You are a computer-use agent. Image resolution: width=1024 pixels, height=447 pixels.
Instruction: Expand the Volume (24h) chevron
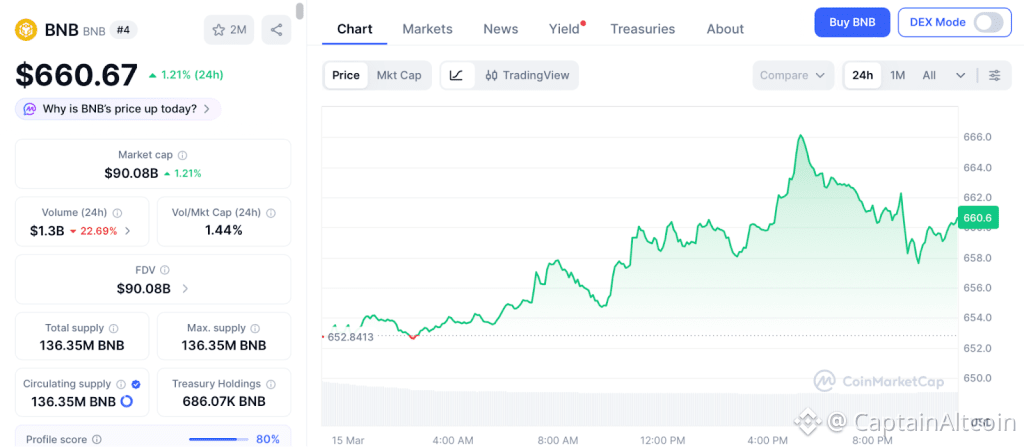point(127,231)
